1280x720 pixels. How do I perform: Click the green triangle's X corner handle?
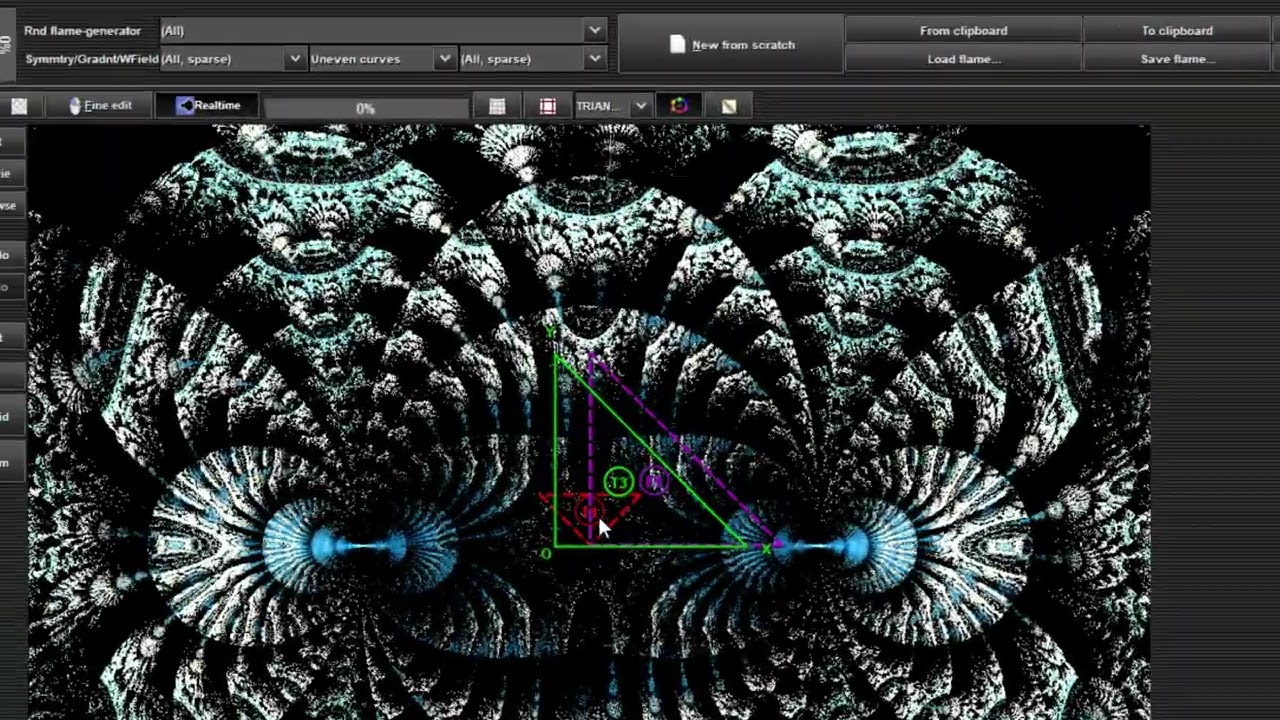(x=767, y=548)
